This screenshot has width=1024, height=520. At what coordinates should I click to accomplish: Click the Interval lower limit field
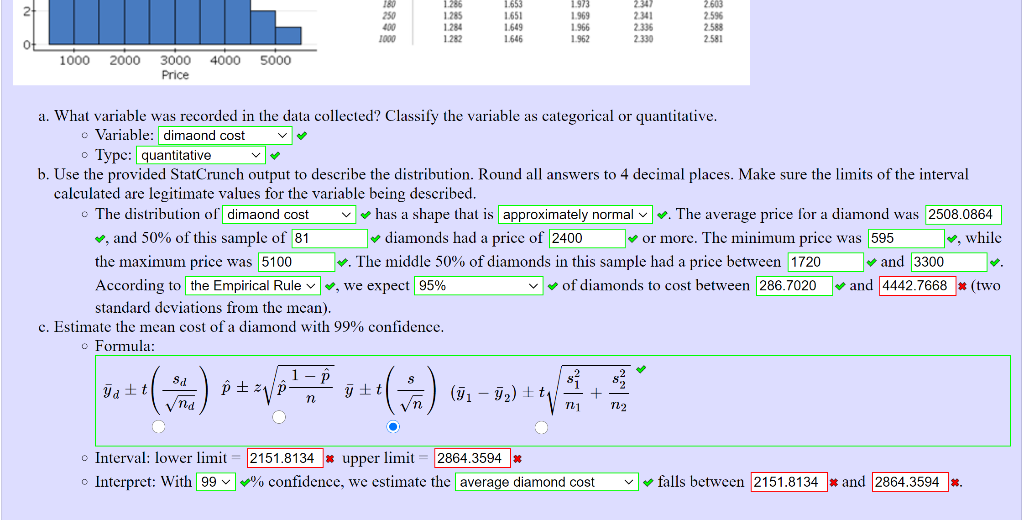click(x=285, y=459)
